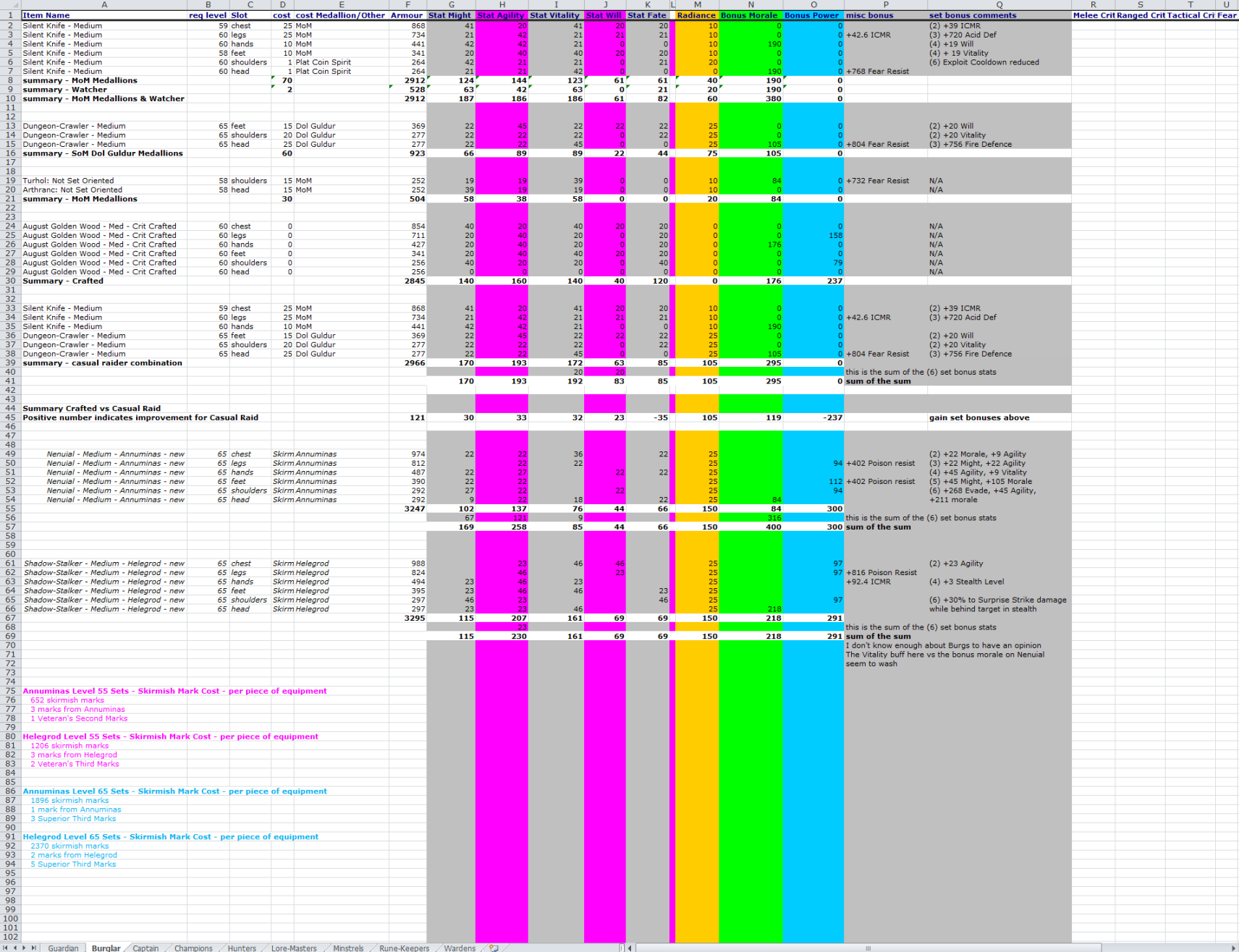Click '(4) +3 Stealth Level' comment cell
Screen dimensions: 1239x952
(999, 582)
